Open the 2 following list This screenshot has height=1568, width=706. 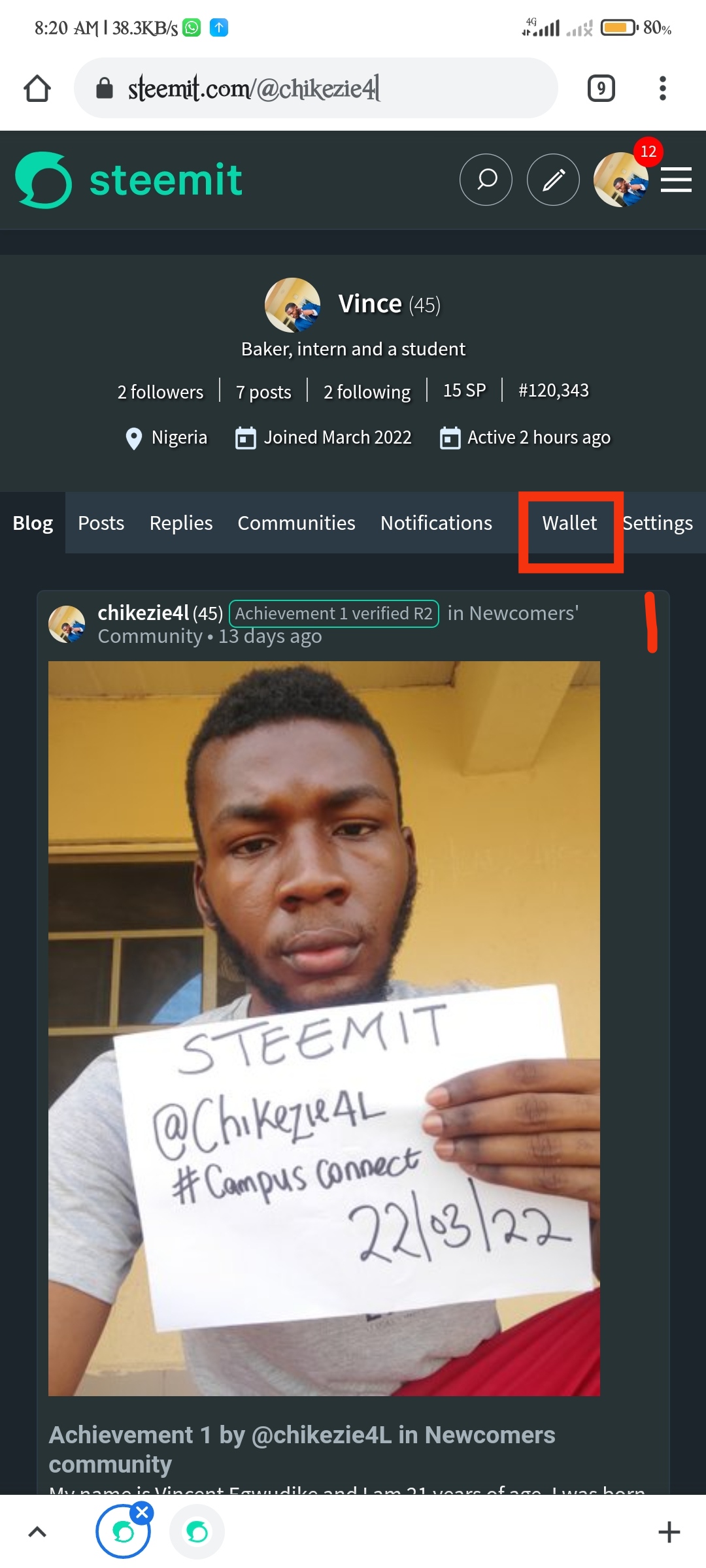[x=367, y=392]
